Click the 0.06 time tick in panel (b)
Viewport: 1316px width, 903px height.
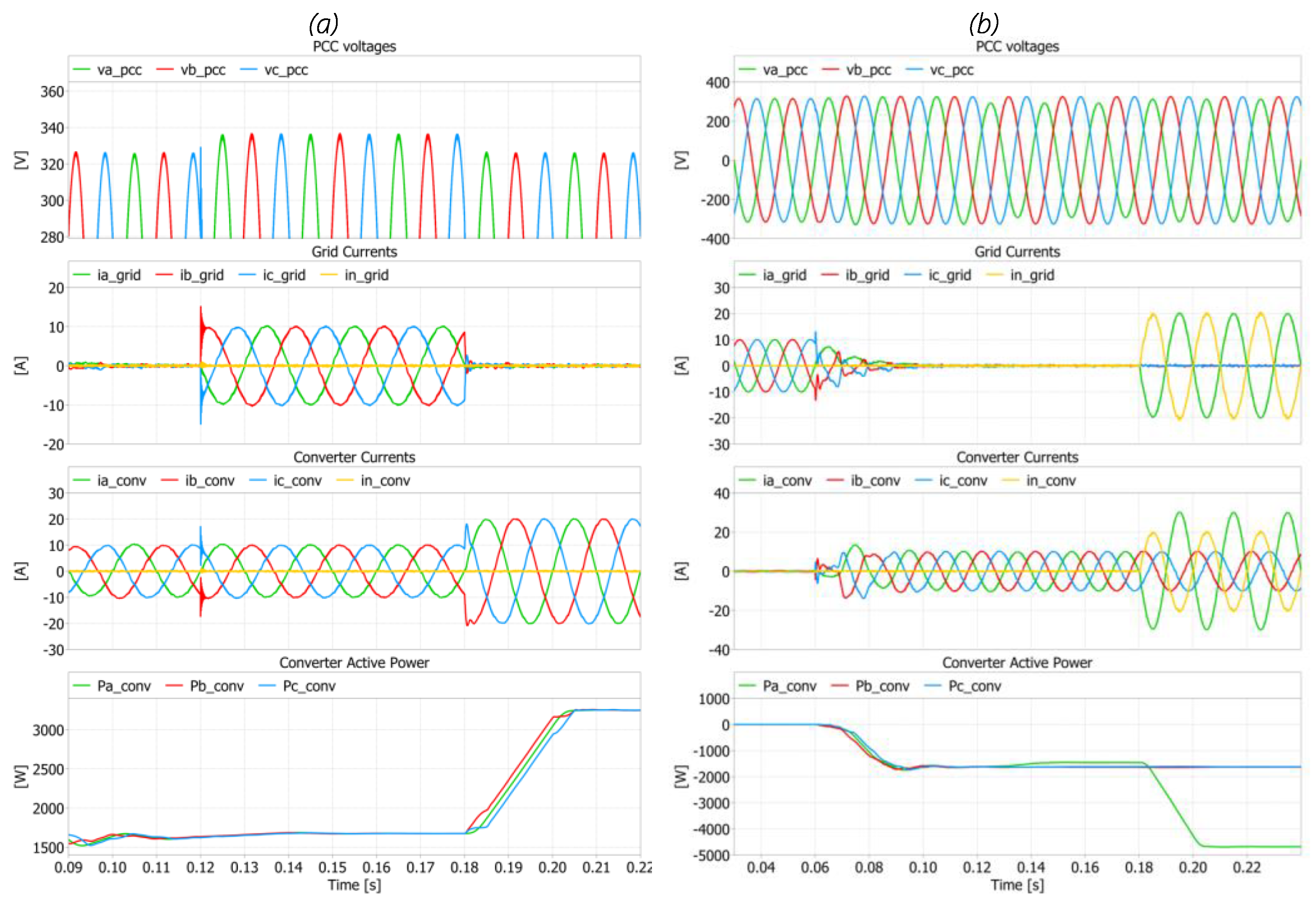coord(815,868)
